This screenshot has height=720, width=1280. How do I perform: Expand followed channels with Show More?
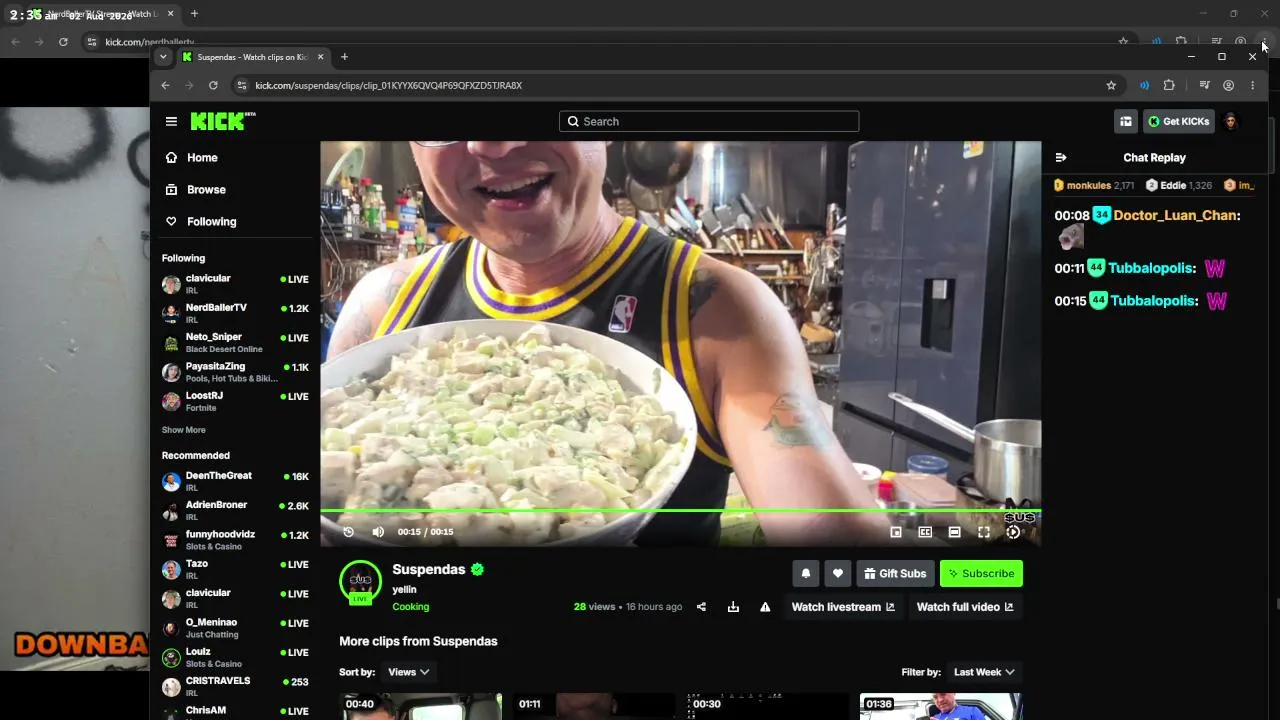(184, 430)
